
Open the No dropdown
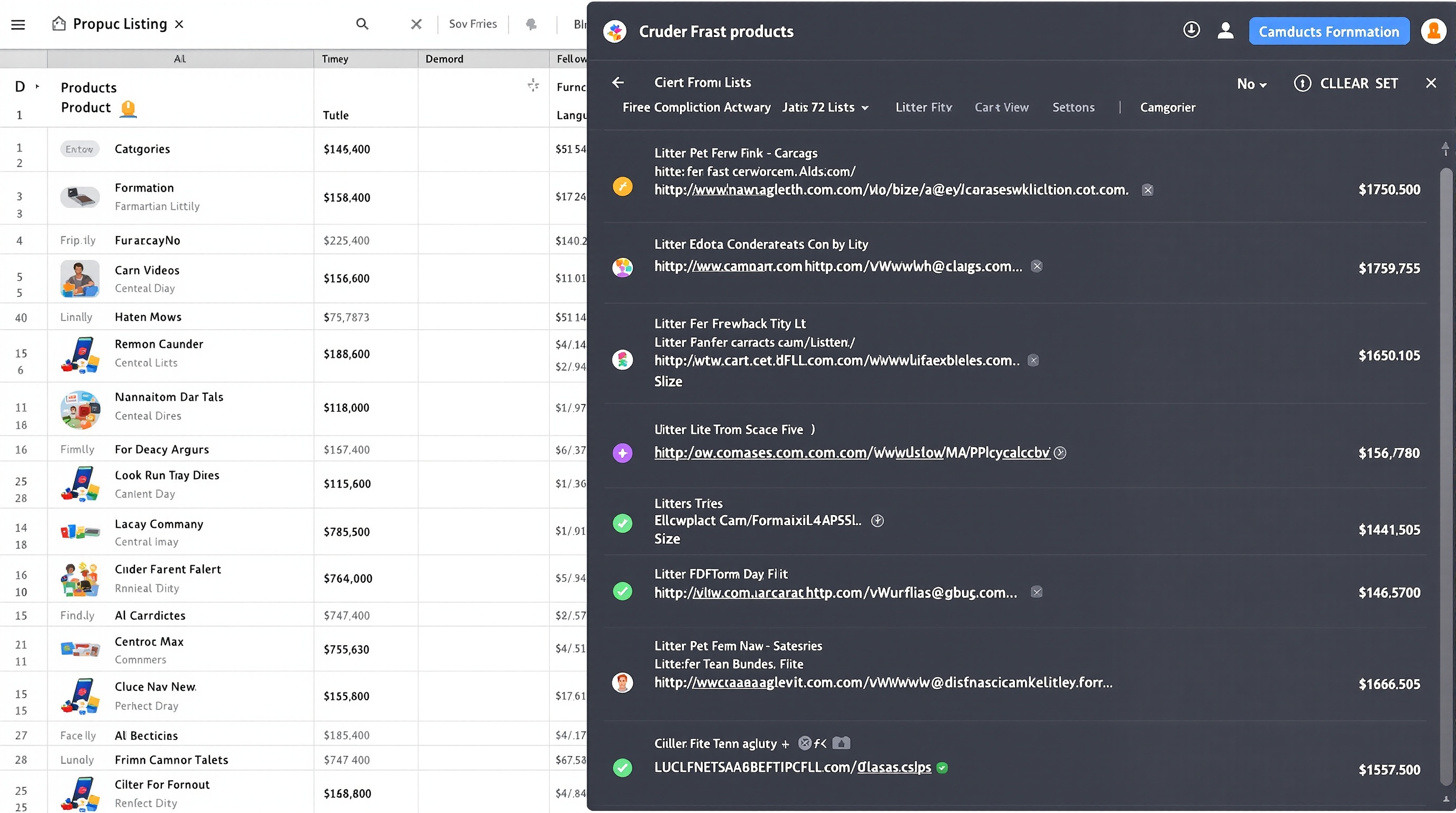(x=1251, y=84)
